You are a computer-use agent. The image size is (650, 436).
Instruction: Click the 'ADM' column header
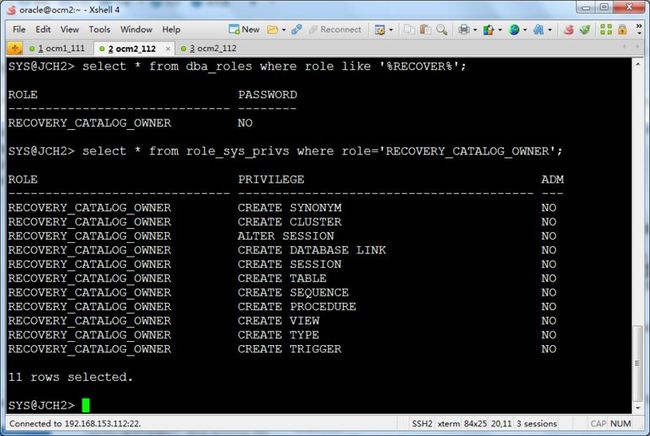(x=552, y=179)
